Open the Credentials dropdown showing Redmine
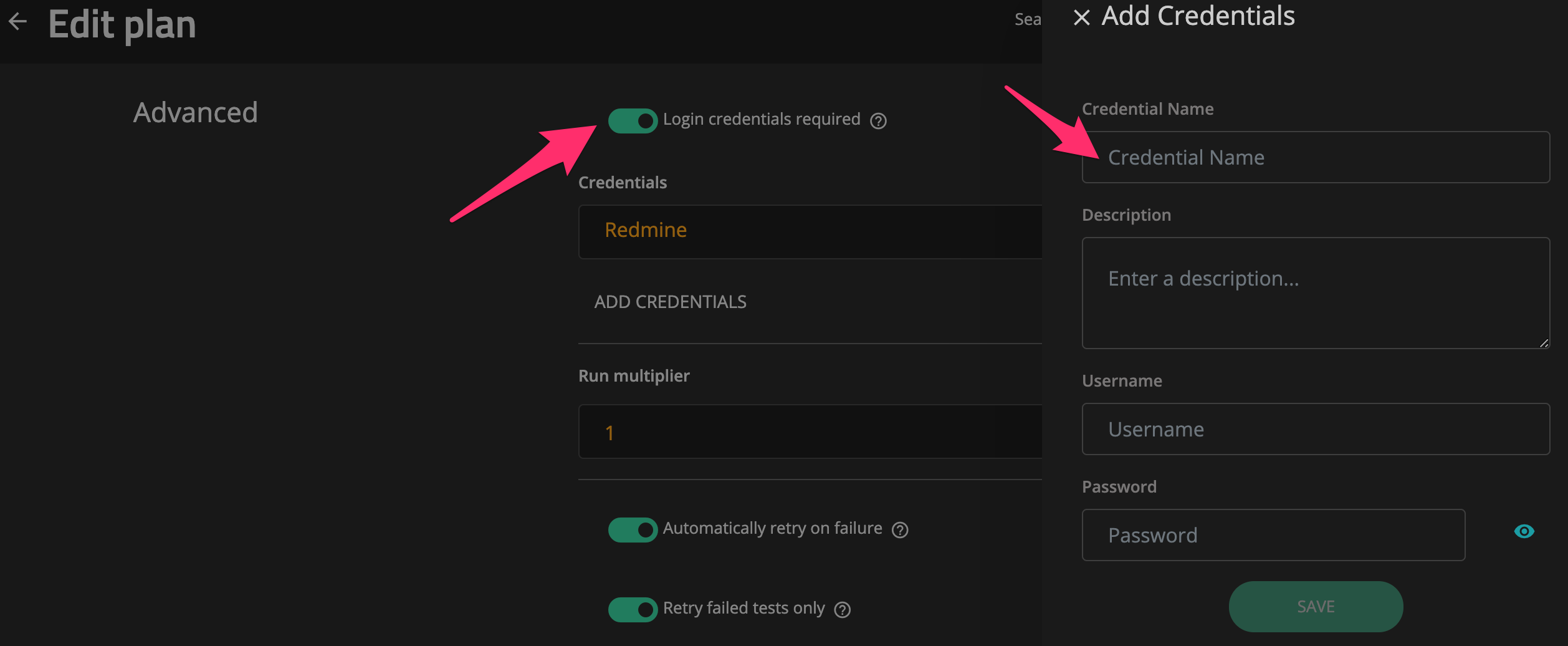Screen dimensions: 1568x646 (810, 231)
